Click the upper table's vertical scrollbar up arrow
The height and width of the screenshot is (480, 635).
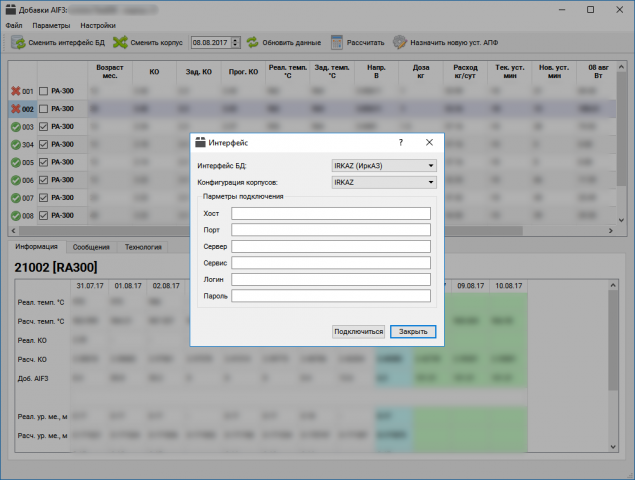[621, 66]
